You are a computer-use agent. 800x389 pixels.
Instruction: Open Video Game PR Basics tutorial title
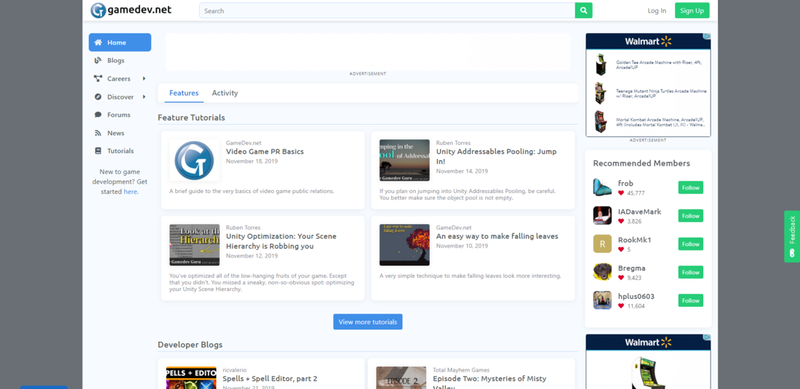tap(265, 152)
